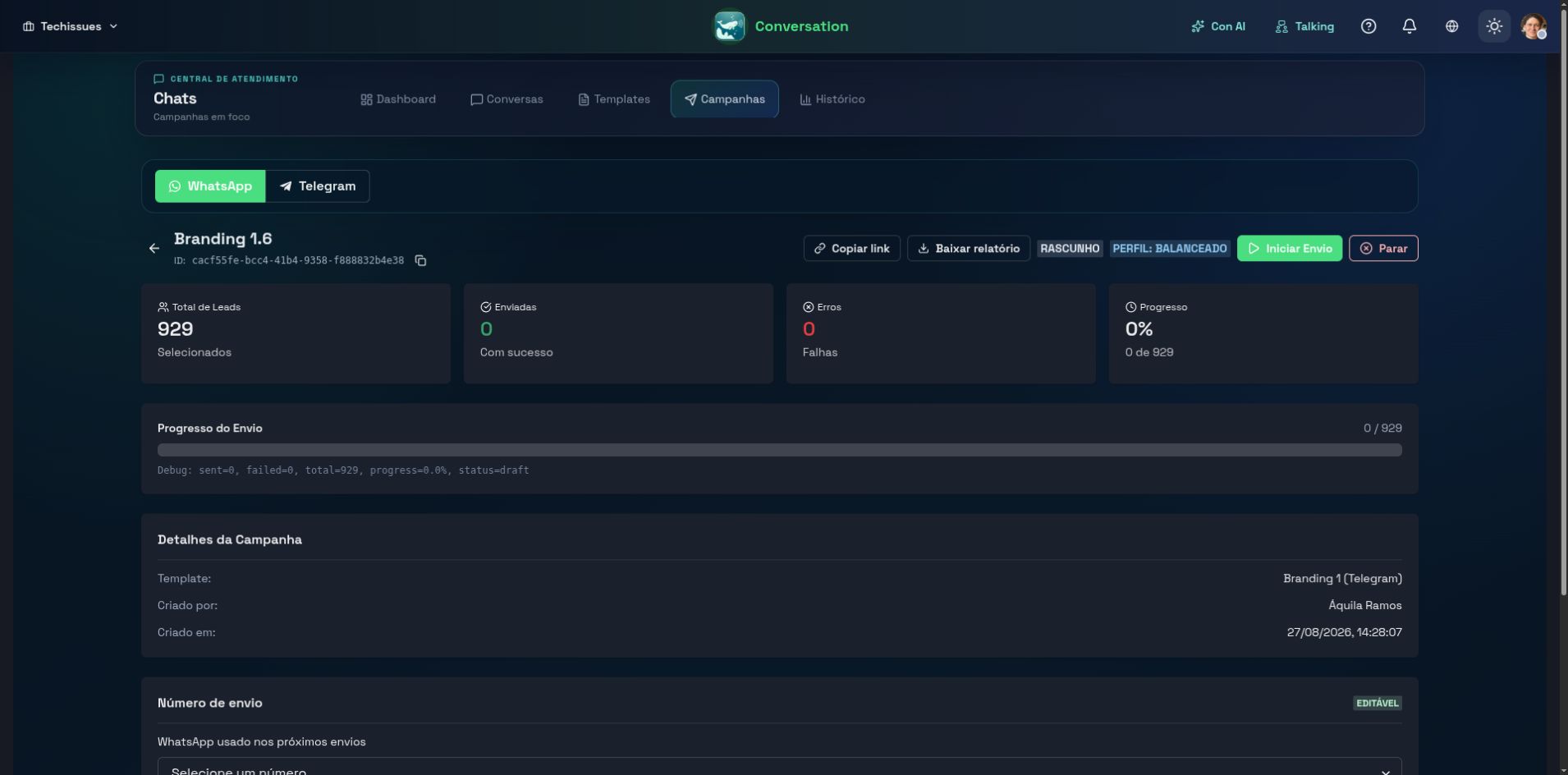Click the Erros count card

tap(941, 333)
